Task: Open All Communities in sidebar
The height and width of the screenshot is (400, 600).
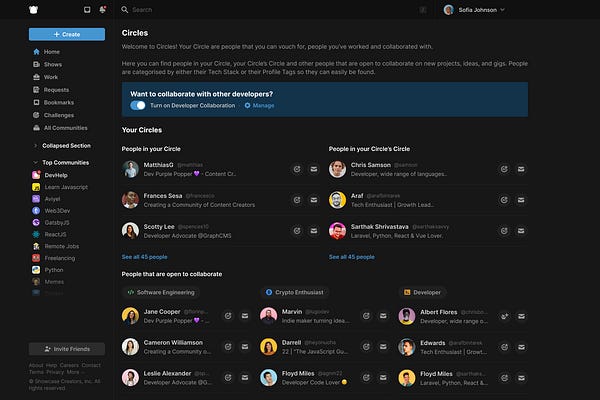Action: point(60,128)
